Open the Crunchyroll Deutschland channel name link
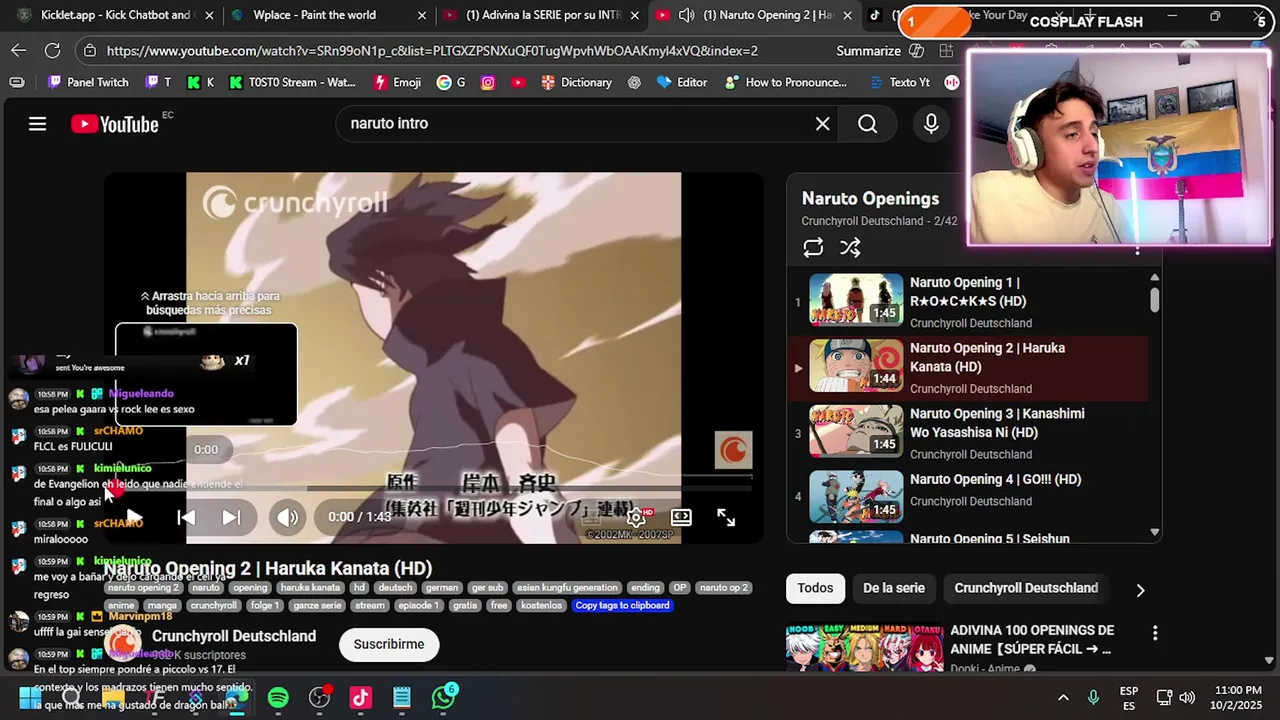Viewport: 1280px width, 720px height. point(234,636)
